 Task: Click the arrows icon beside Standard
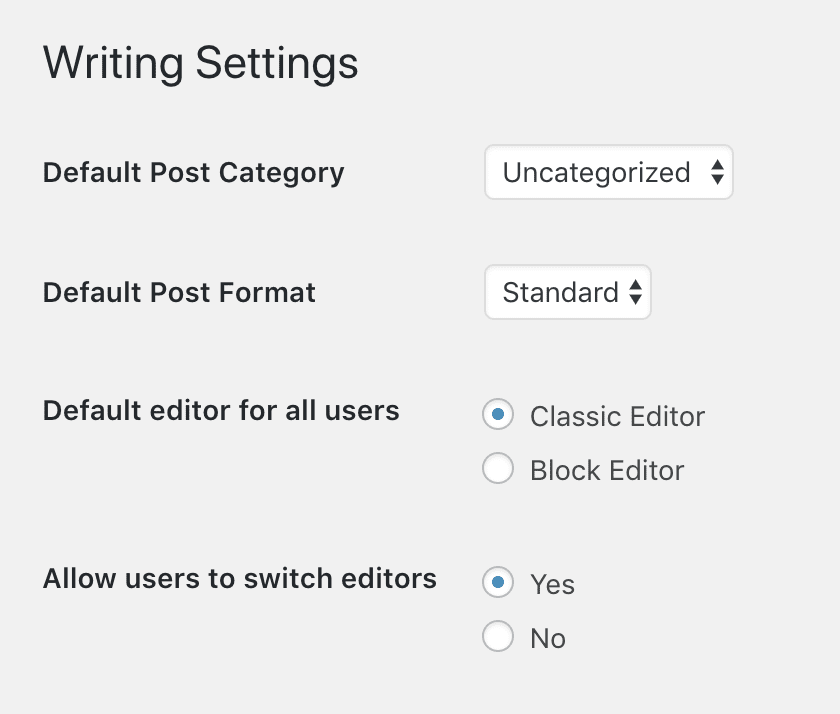pos(635,293)
